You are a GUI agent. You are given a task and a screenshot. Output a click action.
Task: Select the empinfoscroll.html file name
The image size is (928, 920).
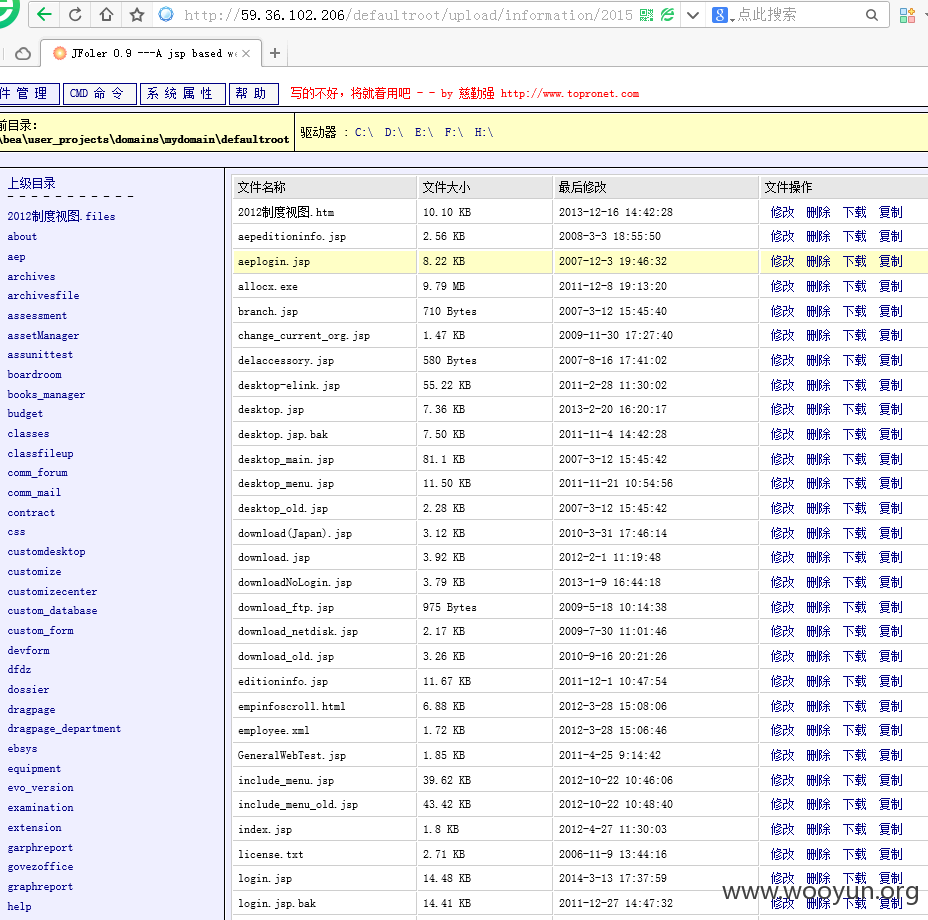[x=291, y=706]
